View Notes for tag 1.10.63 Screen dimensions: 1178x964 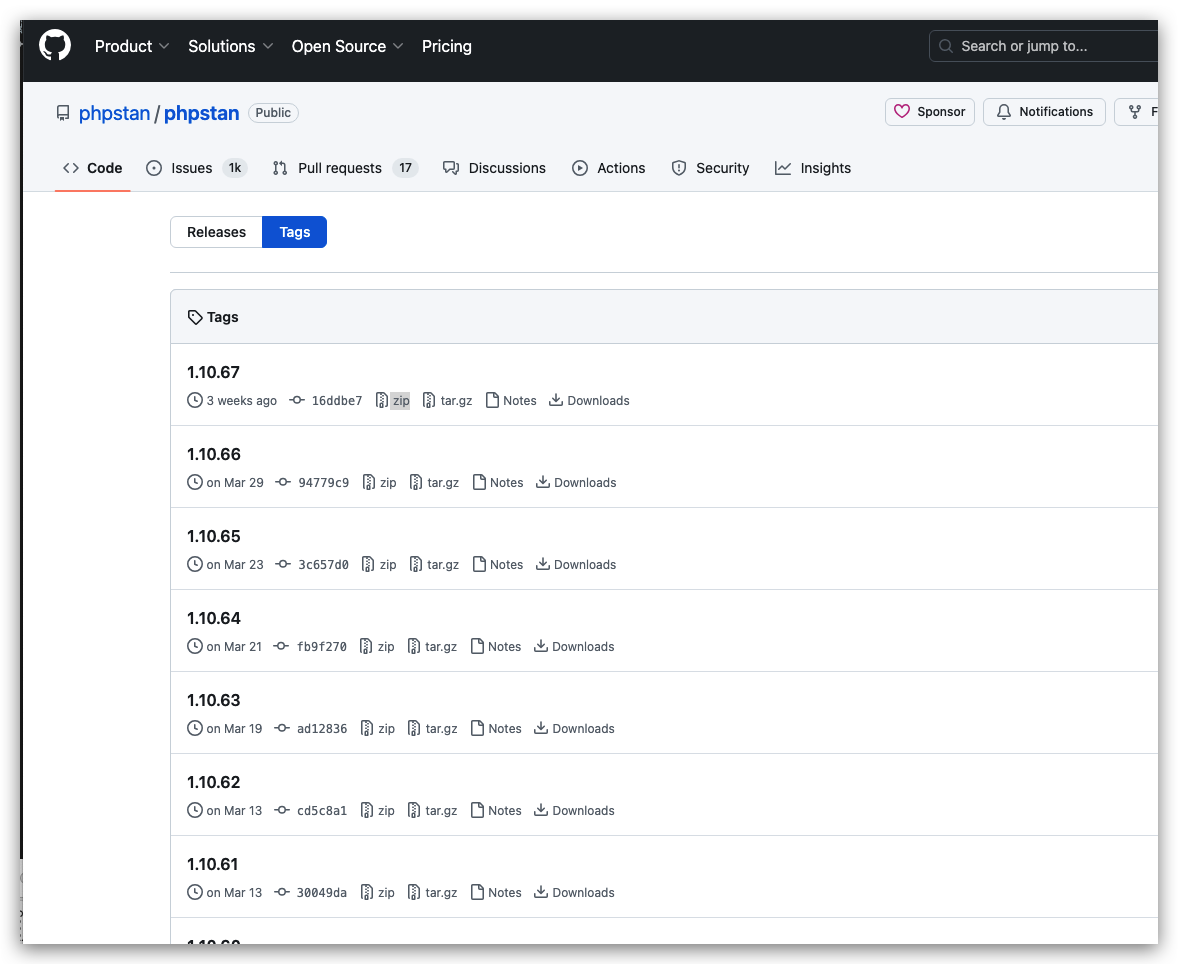point(496,728)
